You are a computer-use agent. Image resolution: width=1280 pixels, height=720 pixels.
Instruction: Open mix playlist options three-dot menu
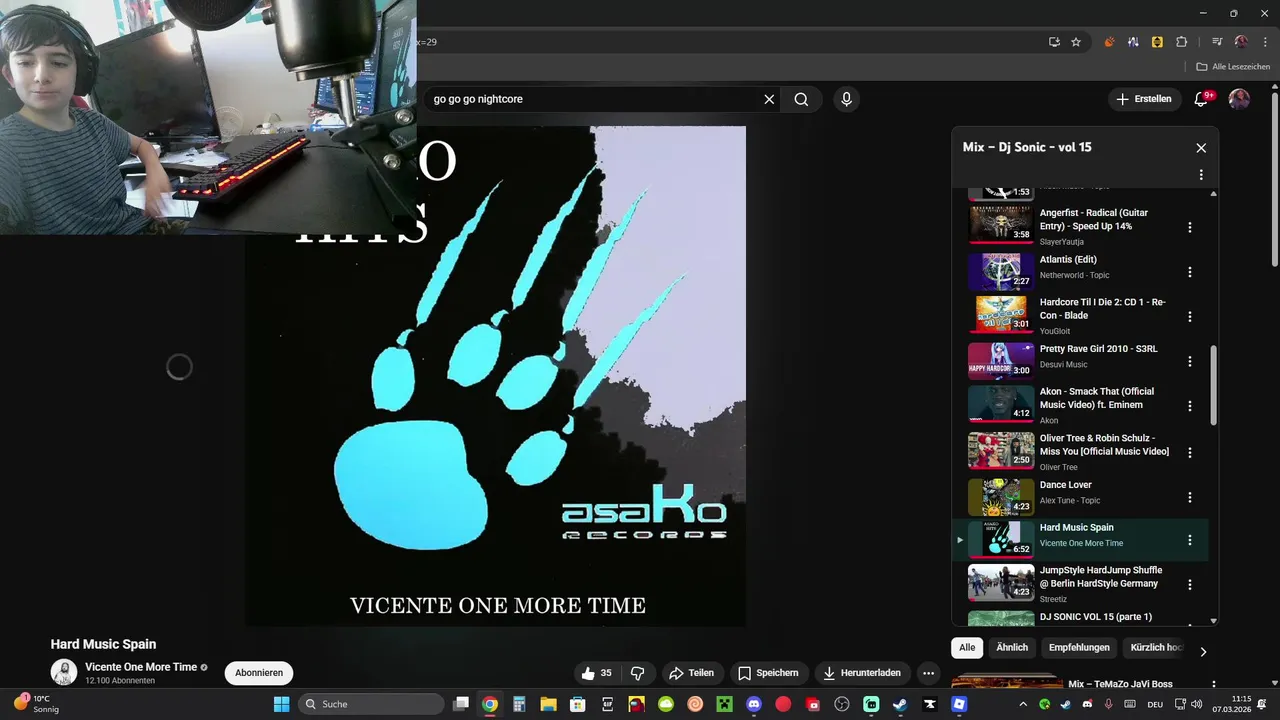1201,175
